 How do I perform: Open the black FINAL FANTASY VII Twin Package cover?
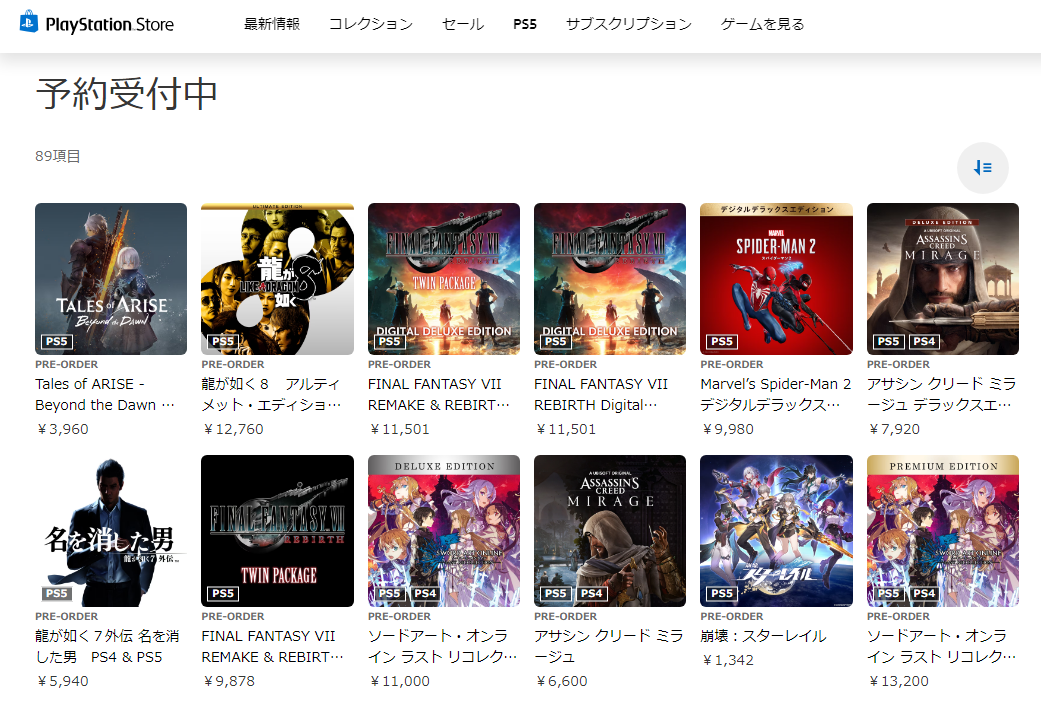click(278, 531)
